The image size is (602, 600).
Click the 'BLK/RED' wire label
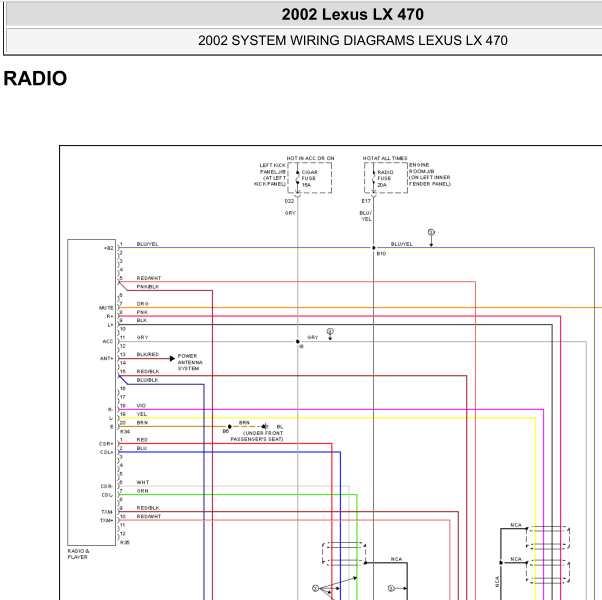147,354
